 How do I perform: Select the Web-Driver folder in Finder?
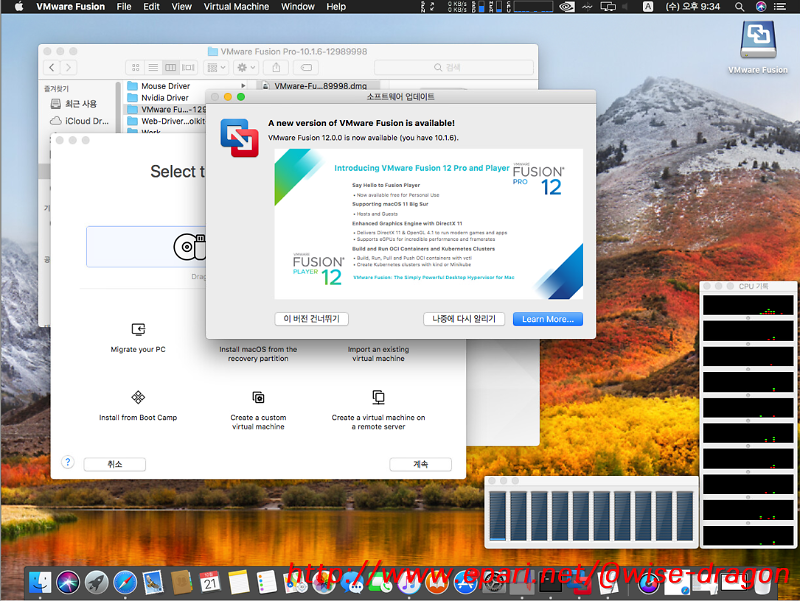[166, 121]
